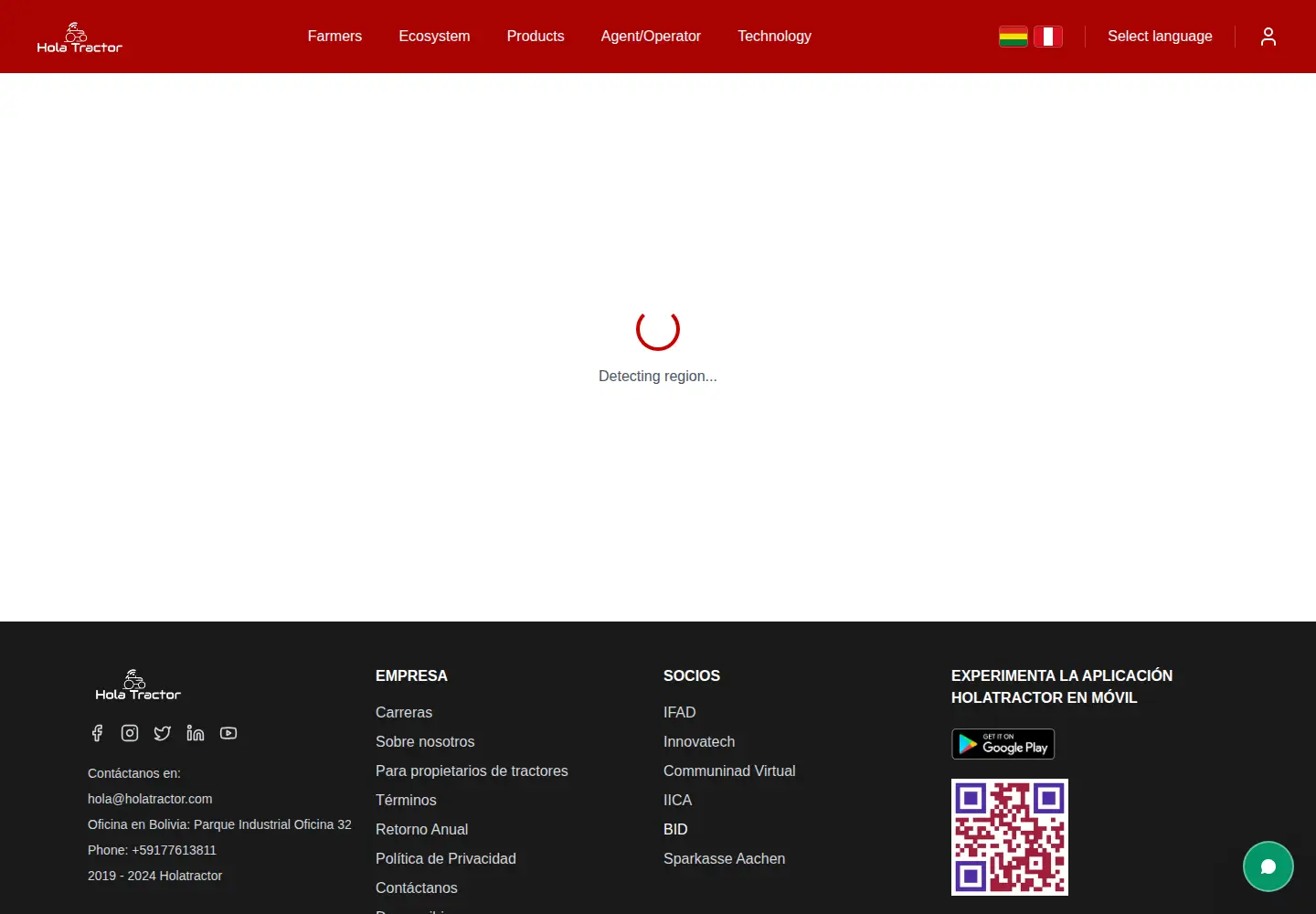The height and width of the screenshot is (914, 1316).
Task: Open the Products menu
Action: tap(536, 37)
